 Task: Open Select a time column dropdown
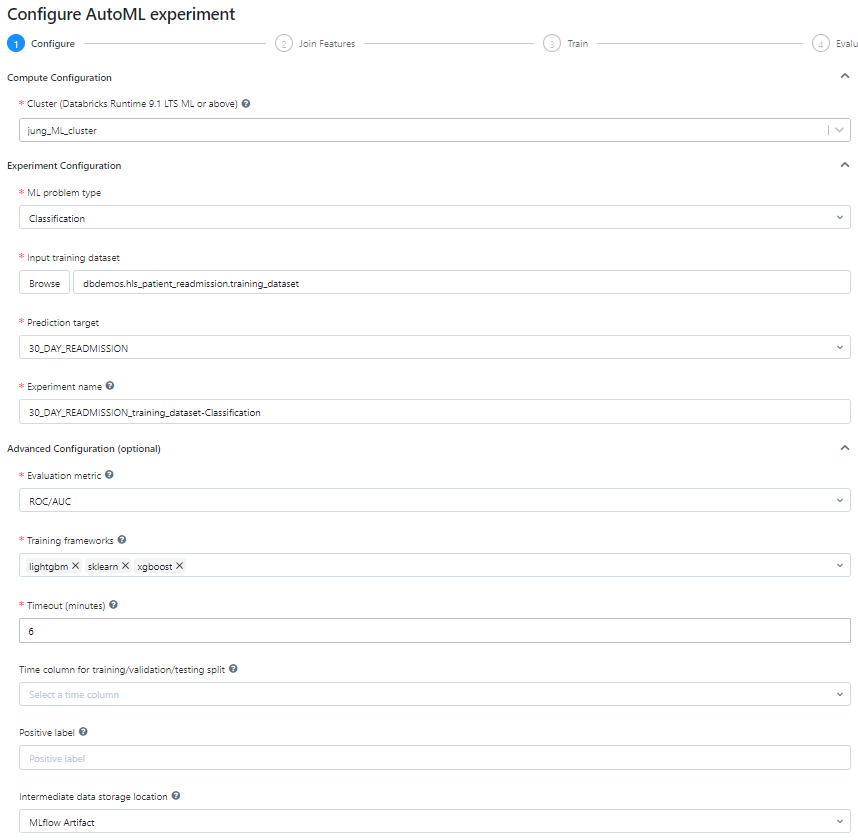coord(434,694)
